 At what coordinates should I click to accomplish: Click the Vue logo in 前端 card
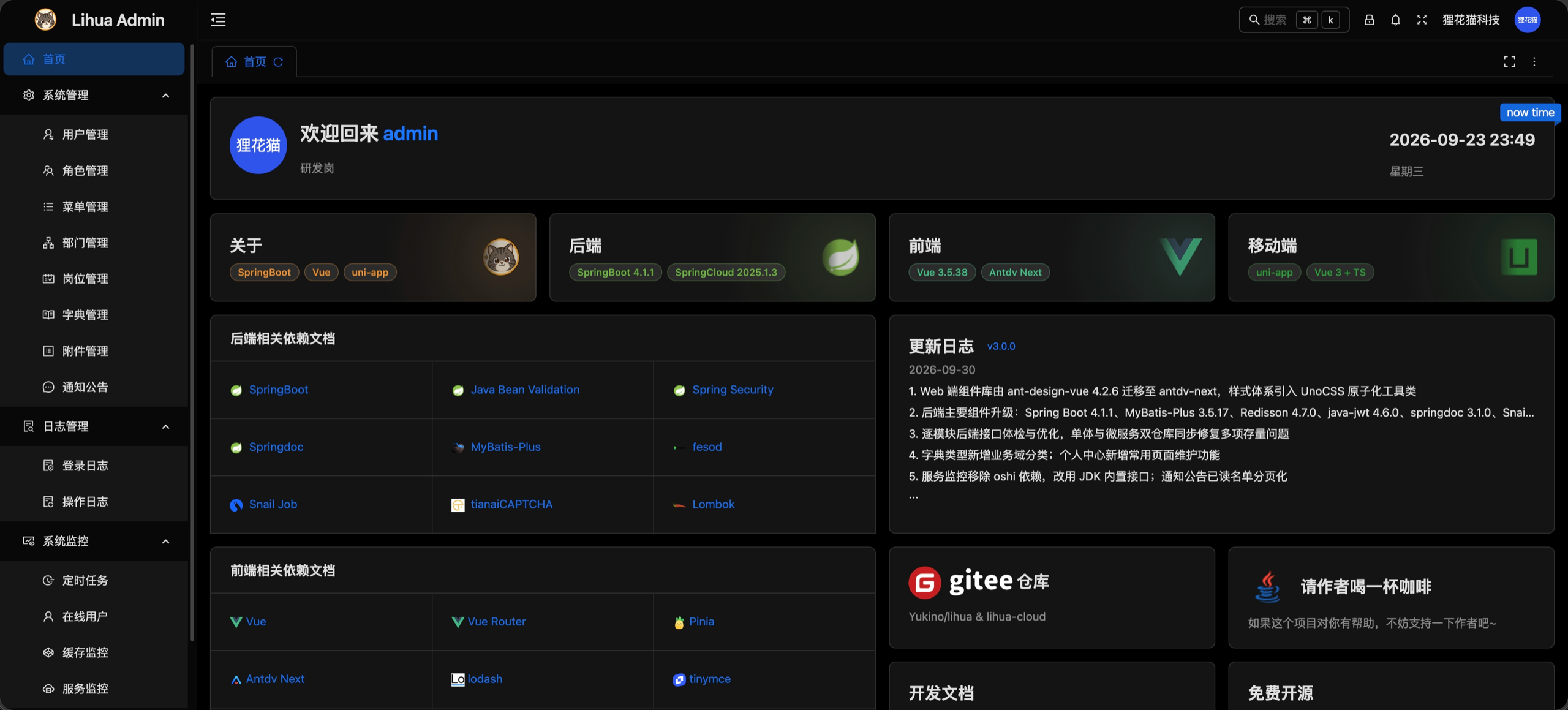pyautogui.click(x=1180, y=257)
